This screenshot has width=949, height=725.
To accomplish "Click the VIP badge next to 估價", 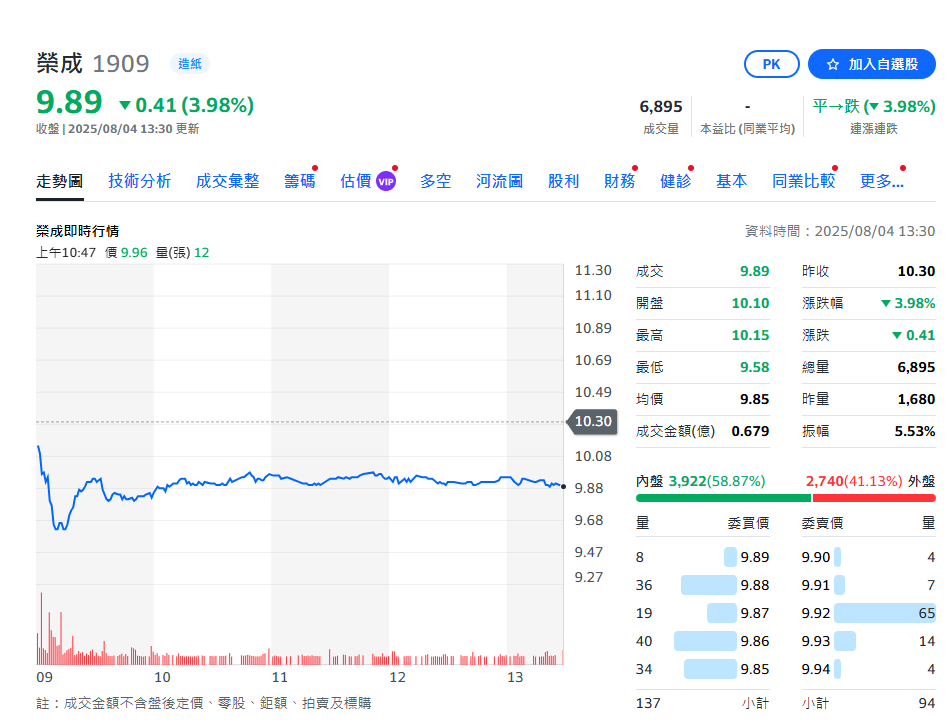I will tap(386, 181).
